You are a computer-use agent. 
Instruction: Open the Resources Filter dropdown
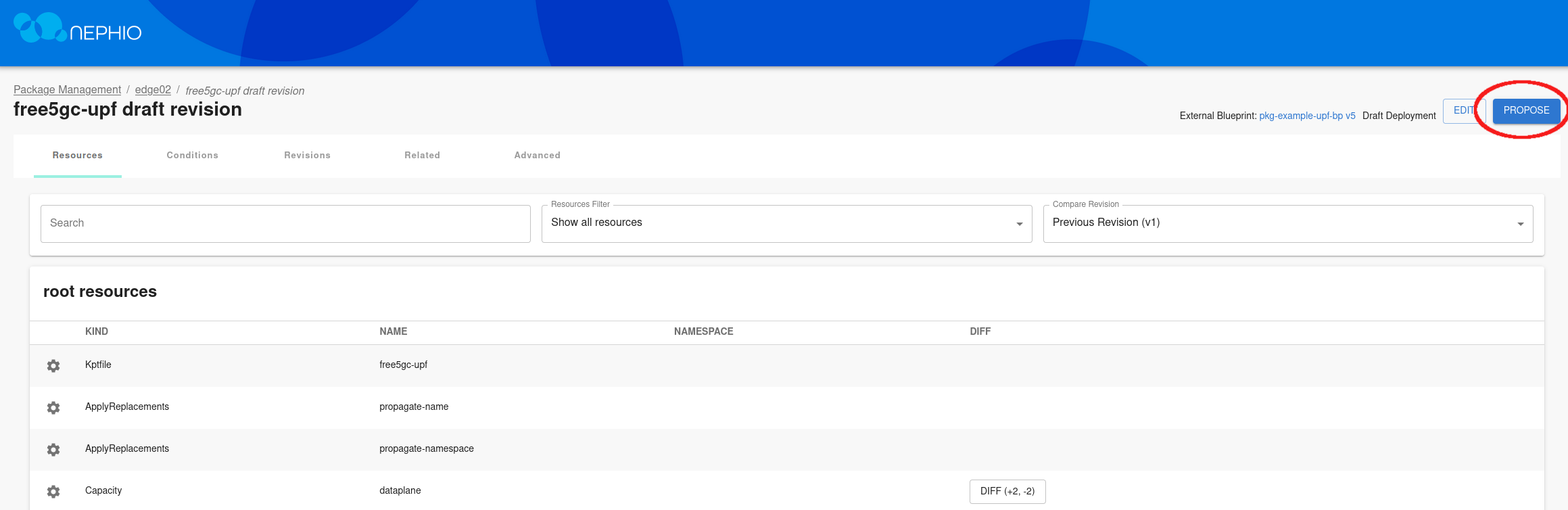coord(786,223)
